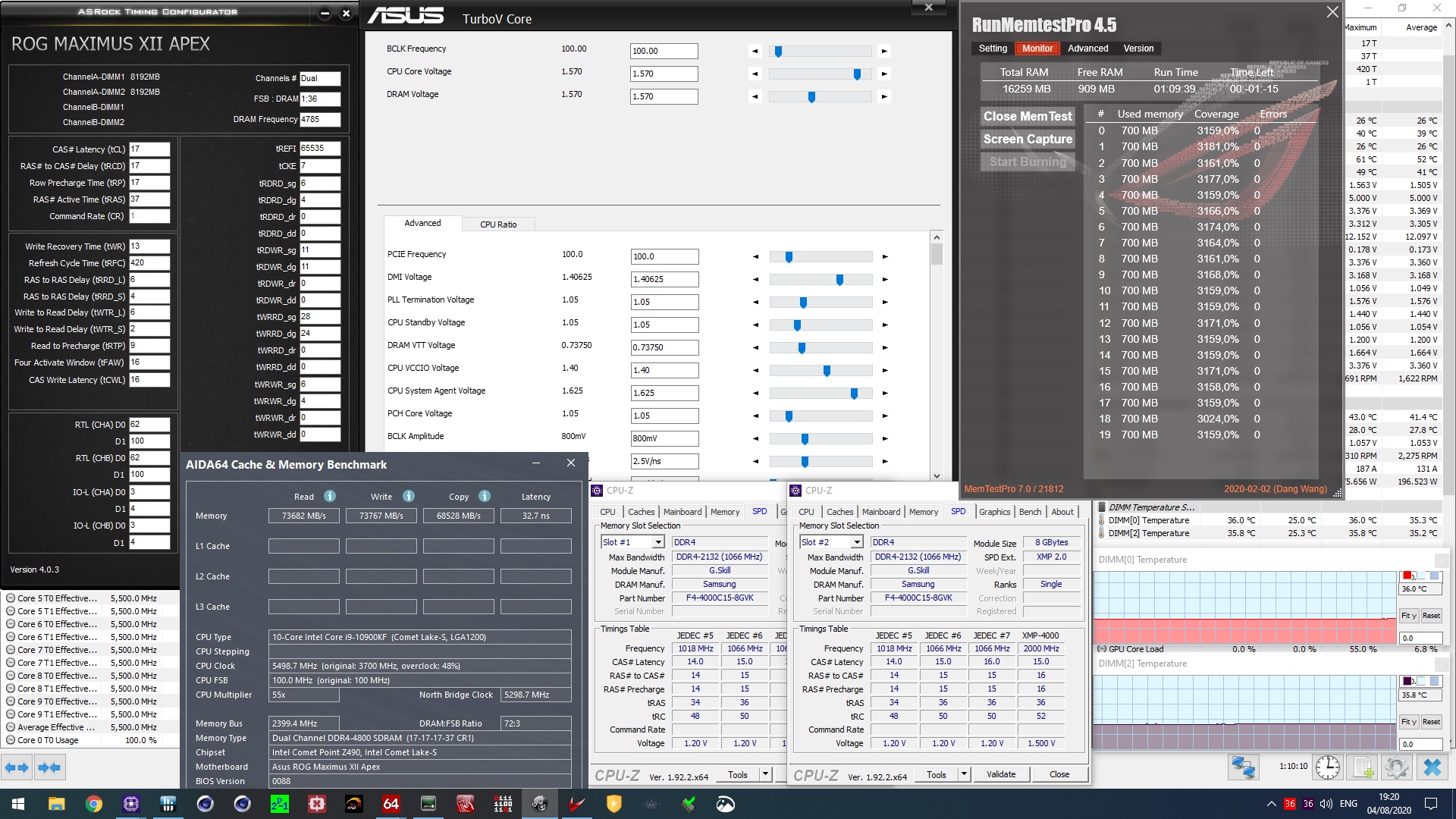1456x819 pixels.
Task: Click the Copy info icon in AIDA64
Action: click(x=485, y=496)
